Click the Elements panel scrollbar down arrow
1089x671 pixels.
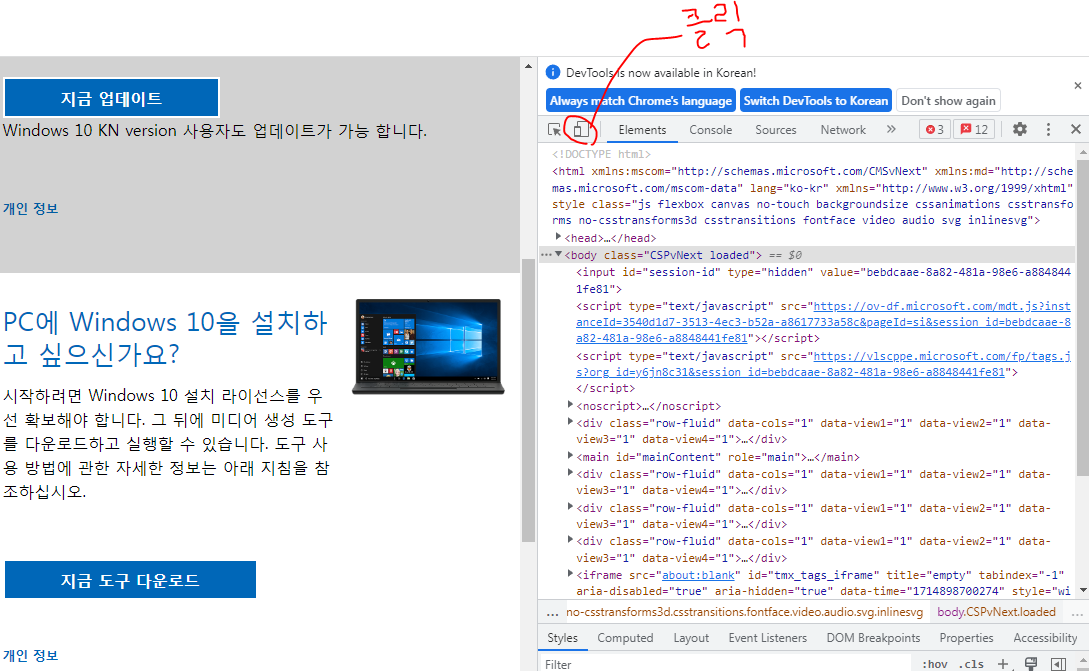[1083, 590]
